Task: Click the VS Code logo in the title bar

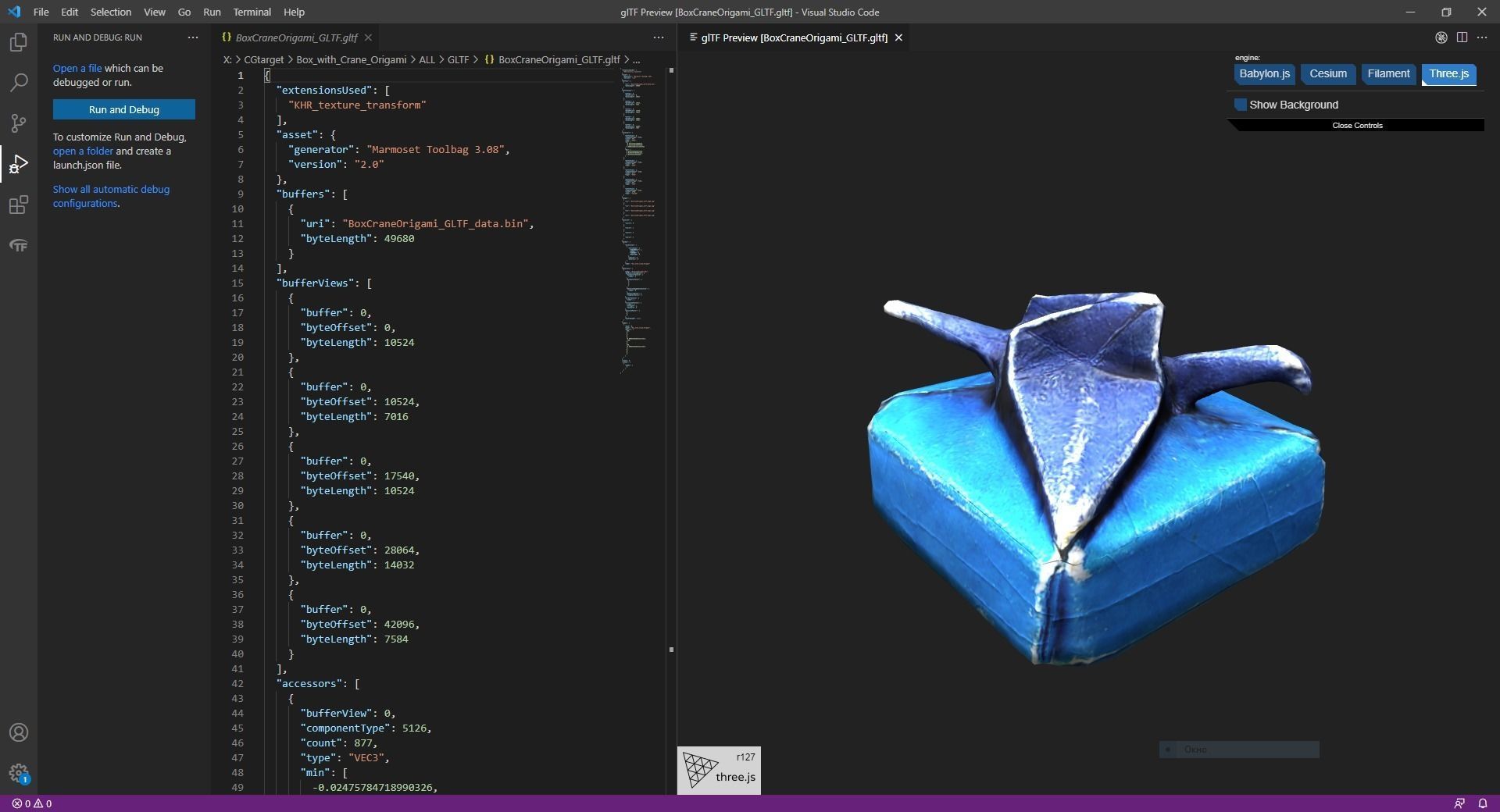Action: [14, 12]
